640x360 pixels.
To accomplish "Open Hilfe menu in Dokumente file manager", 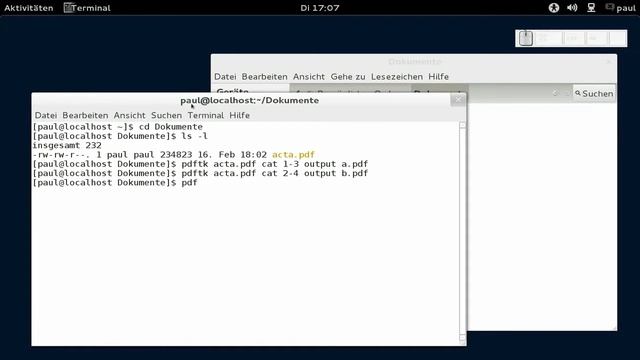I will pos(438,77).
